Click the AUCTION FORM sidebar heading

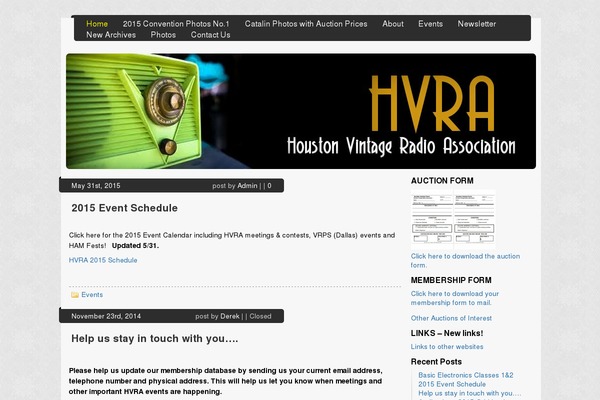coord(442,181)
